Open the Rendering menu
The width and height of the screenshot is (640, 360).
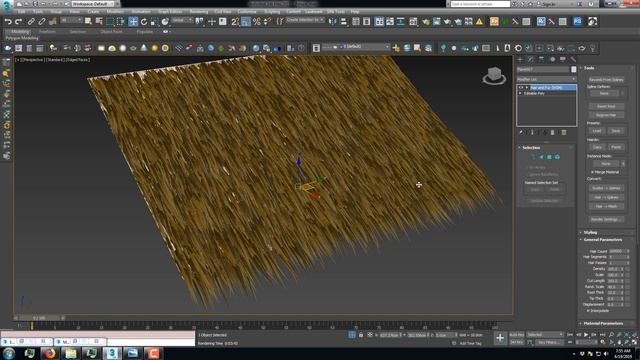click(x=199, y=12)
